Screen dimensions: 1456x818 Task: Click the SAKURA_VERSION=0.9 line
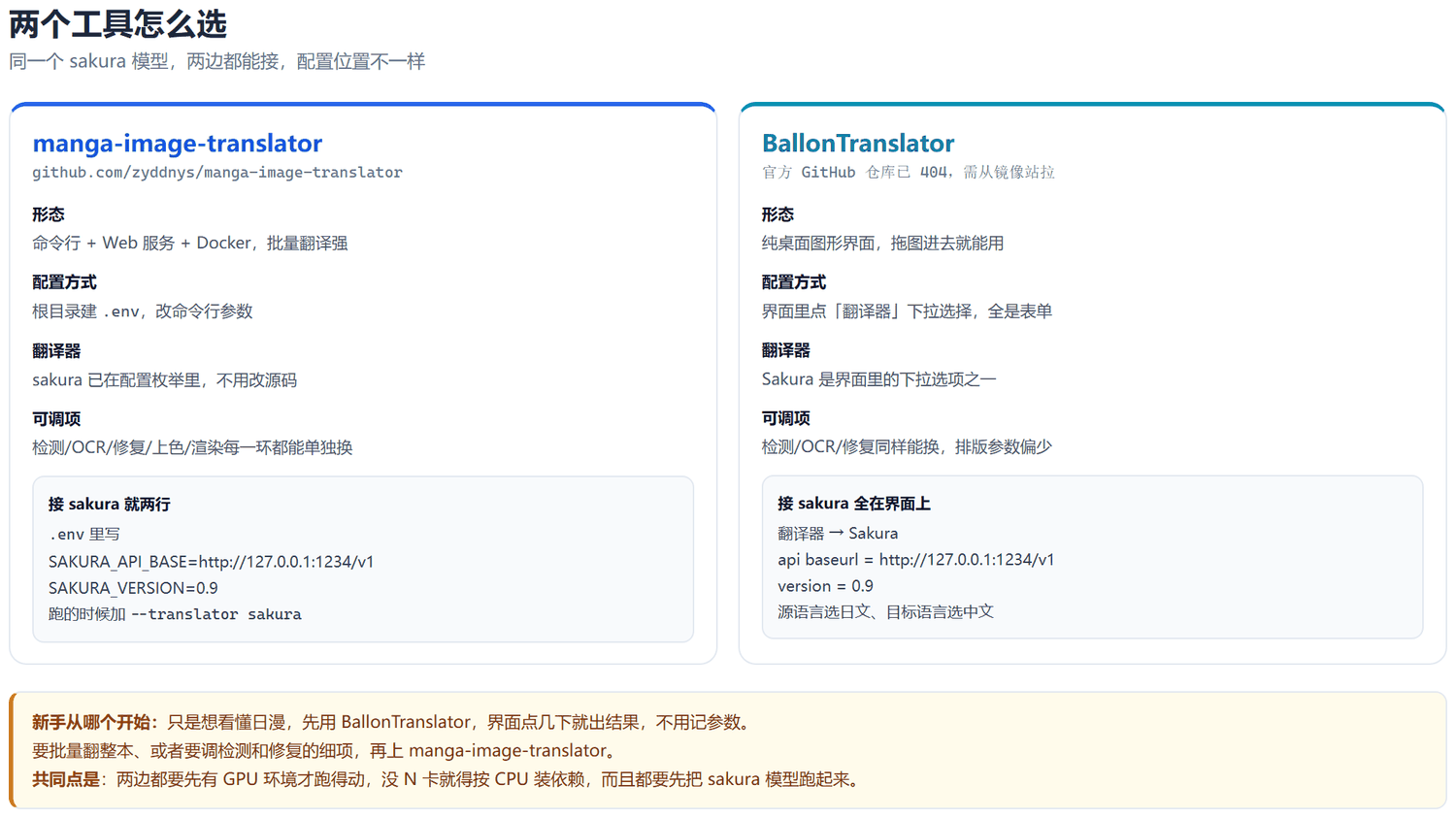click(133, 588)
